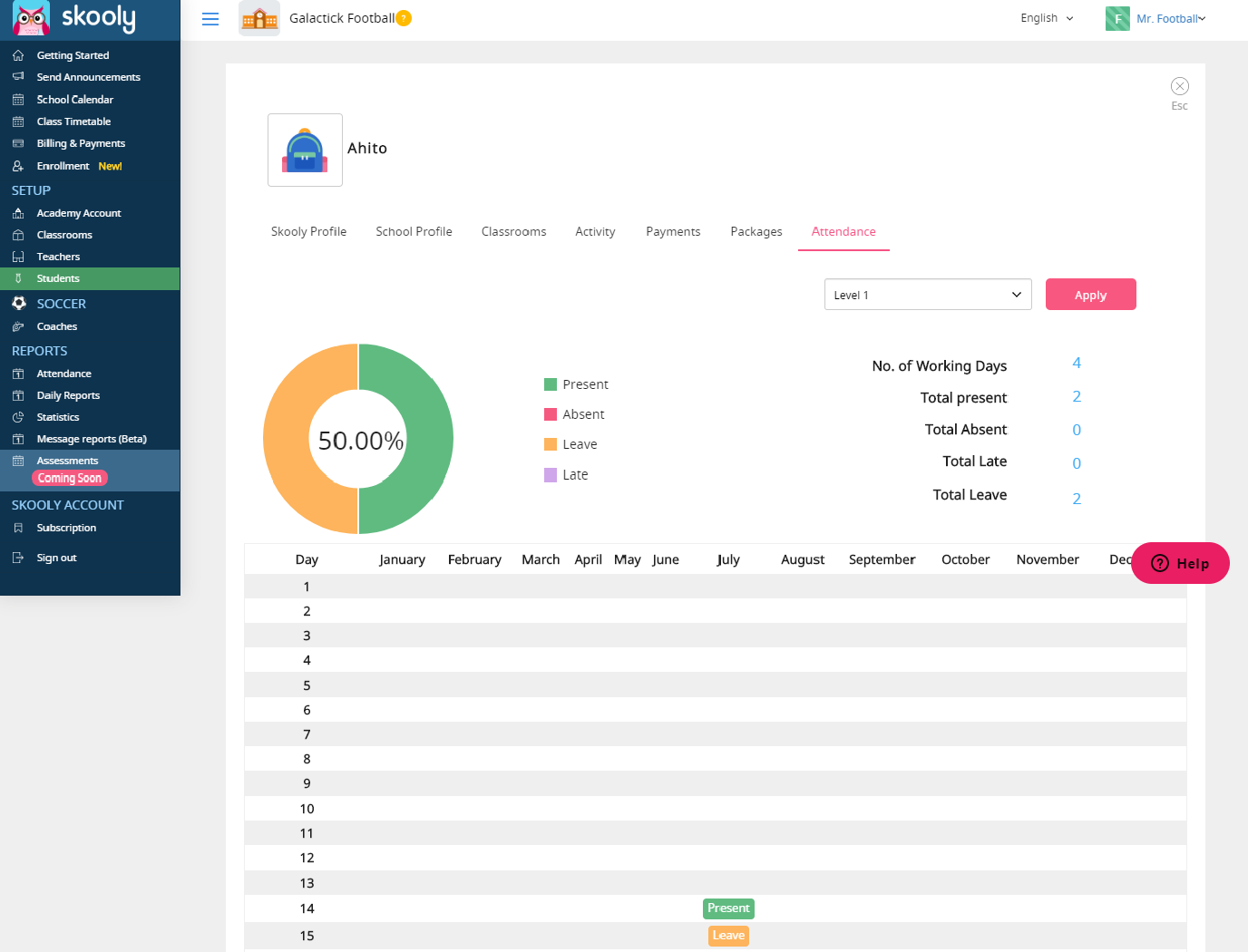Click the Total present value

[x=1077, y=396]
